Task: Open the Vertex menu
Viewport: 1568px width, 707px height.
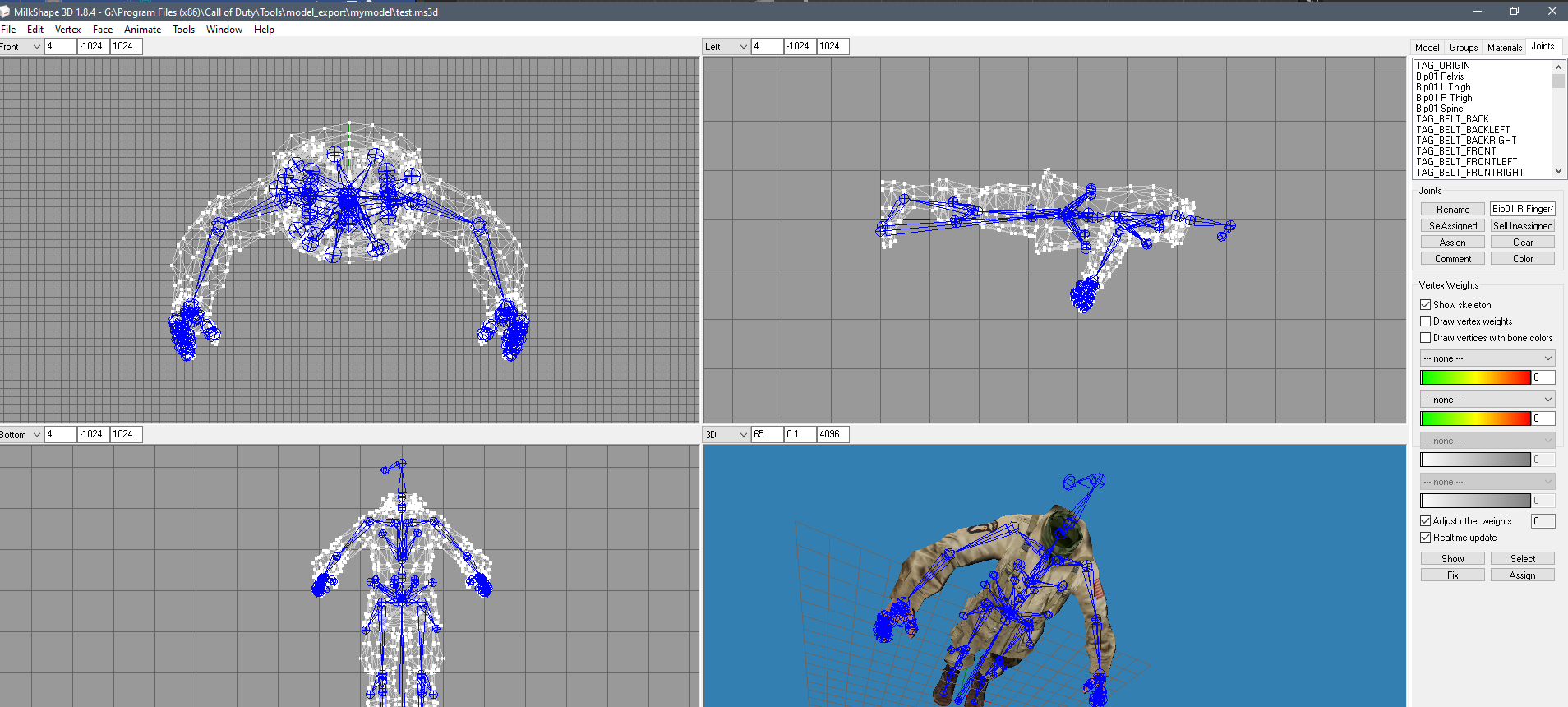Action: click(67, 30)
